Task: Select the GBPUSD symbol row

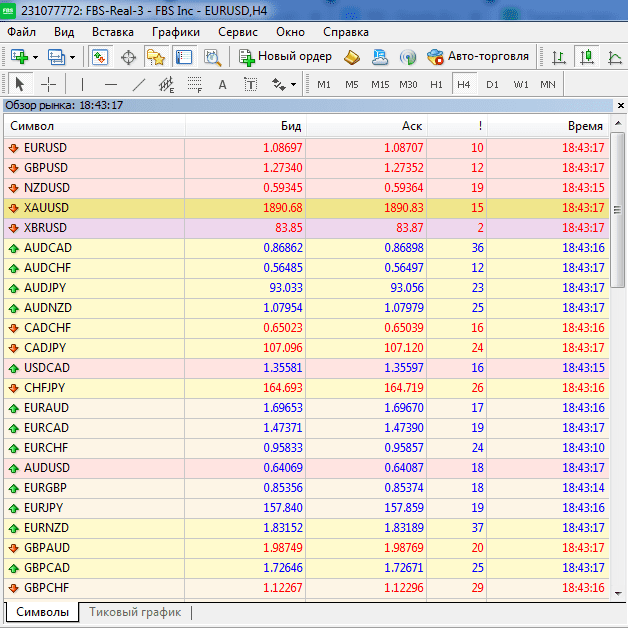Action: [x=306, y=168]
